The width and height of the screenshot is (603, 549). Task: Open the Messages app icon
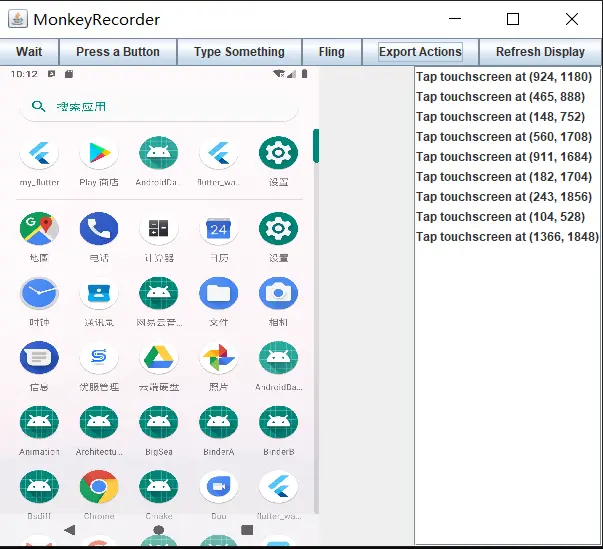pyautogui.click(x=39, y=358)
